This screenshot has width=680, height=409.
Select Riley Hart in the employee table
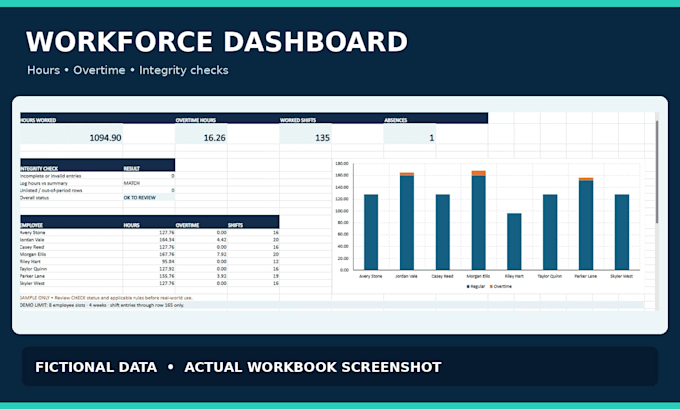(30, 262)
